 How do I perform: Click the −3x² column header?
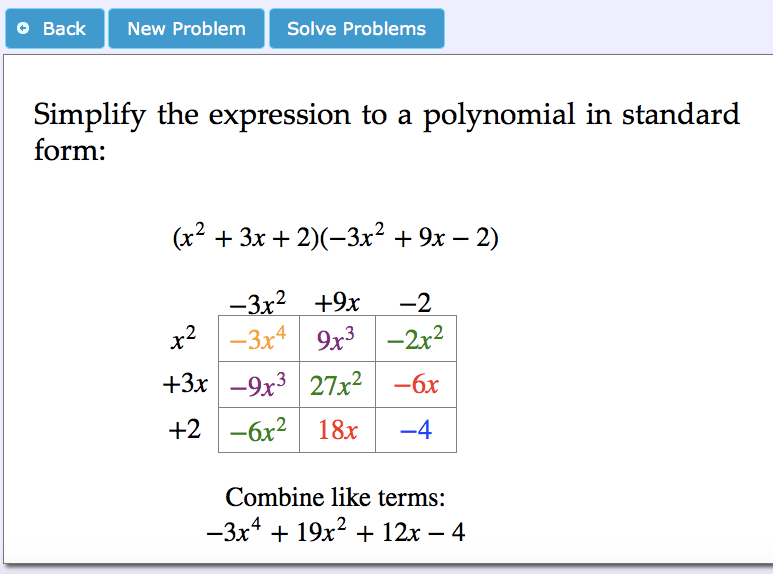[258, 302]
